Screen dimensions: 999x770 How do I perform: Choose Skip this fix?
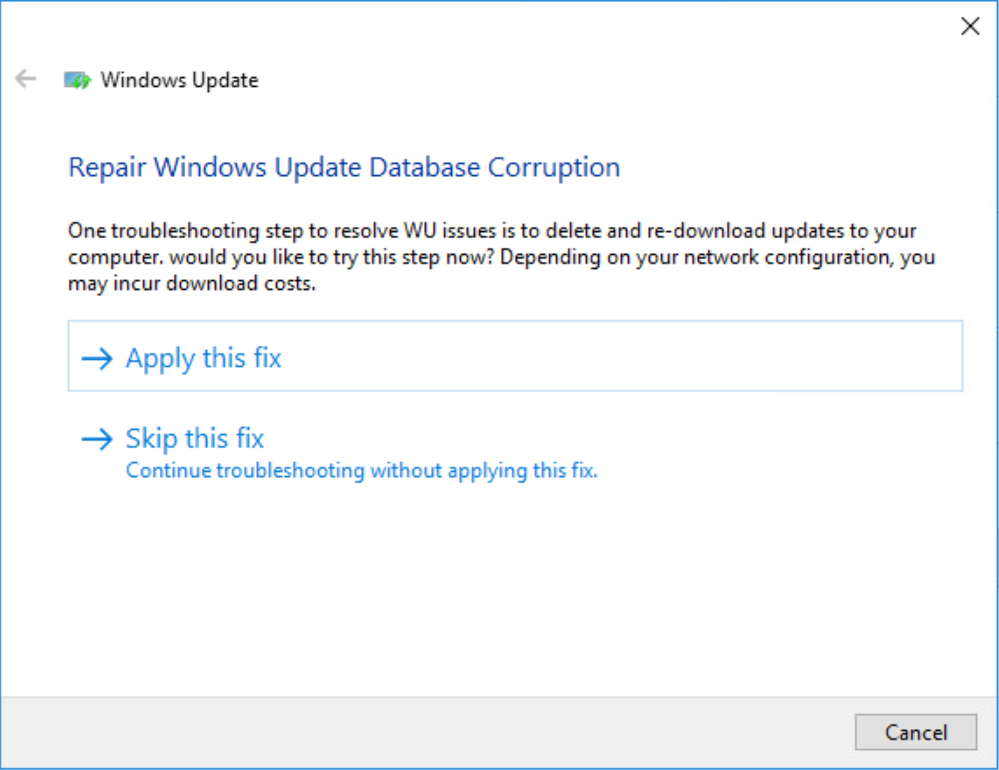[x=515, y=451]
